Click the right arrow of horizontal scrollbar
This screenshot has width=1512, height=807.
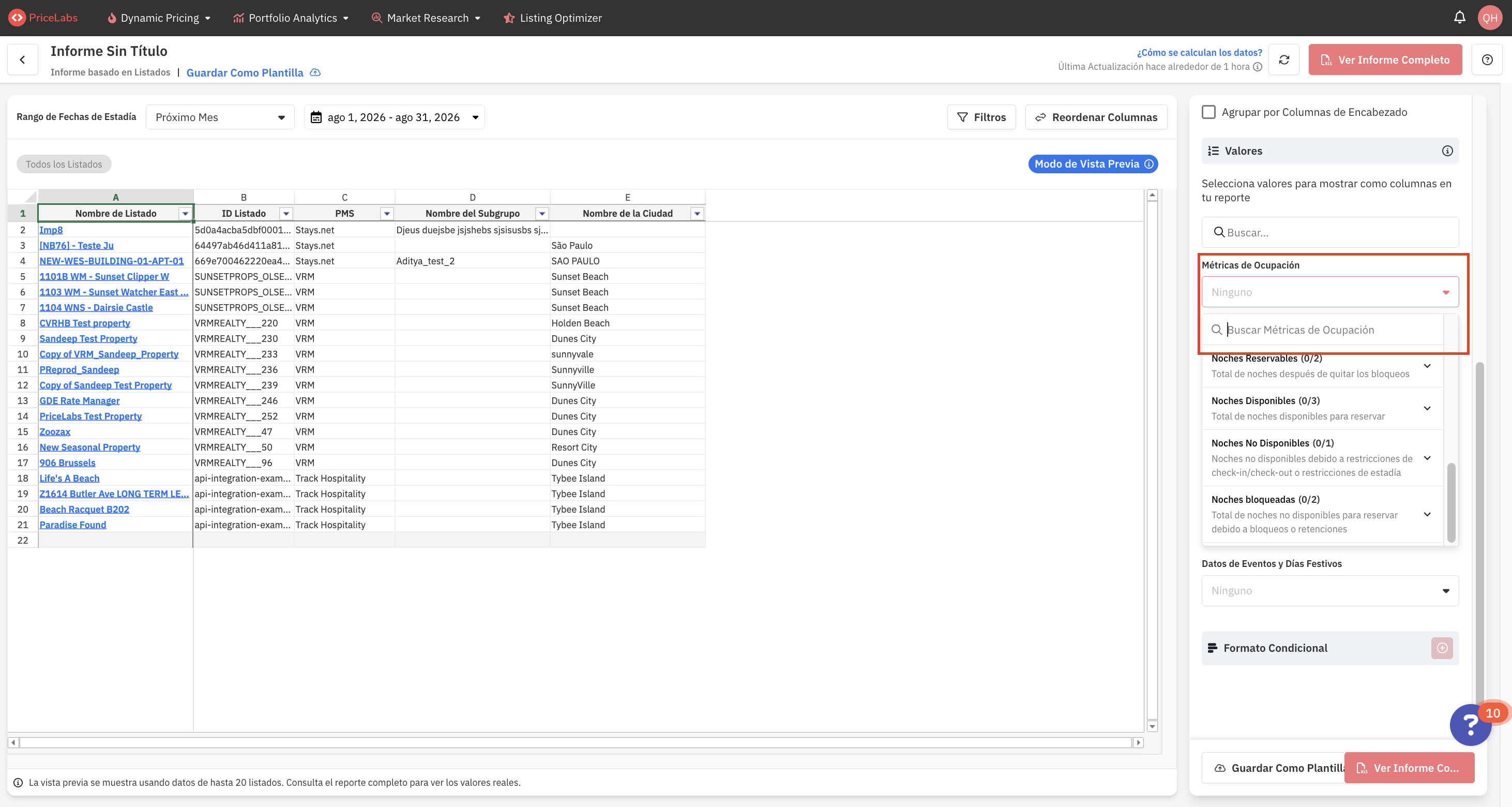pyautogui.click(x=1138, y=742)
